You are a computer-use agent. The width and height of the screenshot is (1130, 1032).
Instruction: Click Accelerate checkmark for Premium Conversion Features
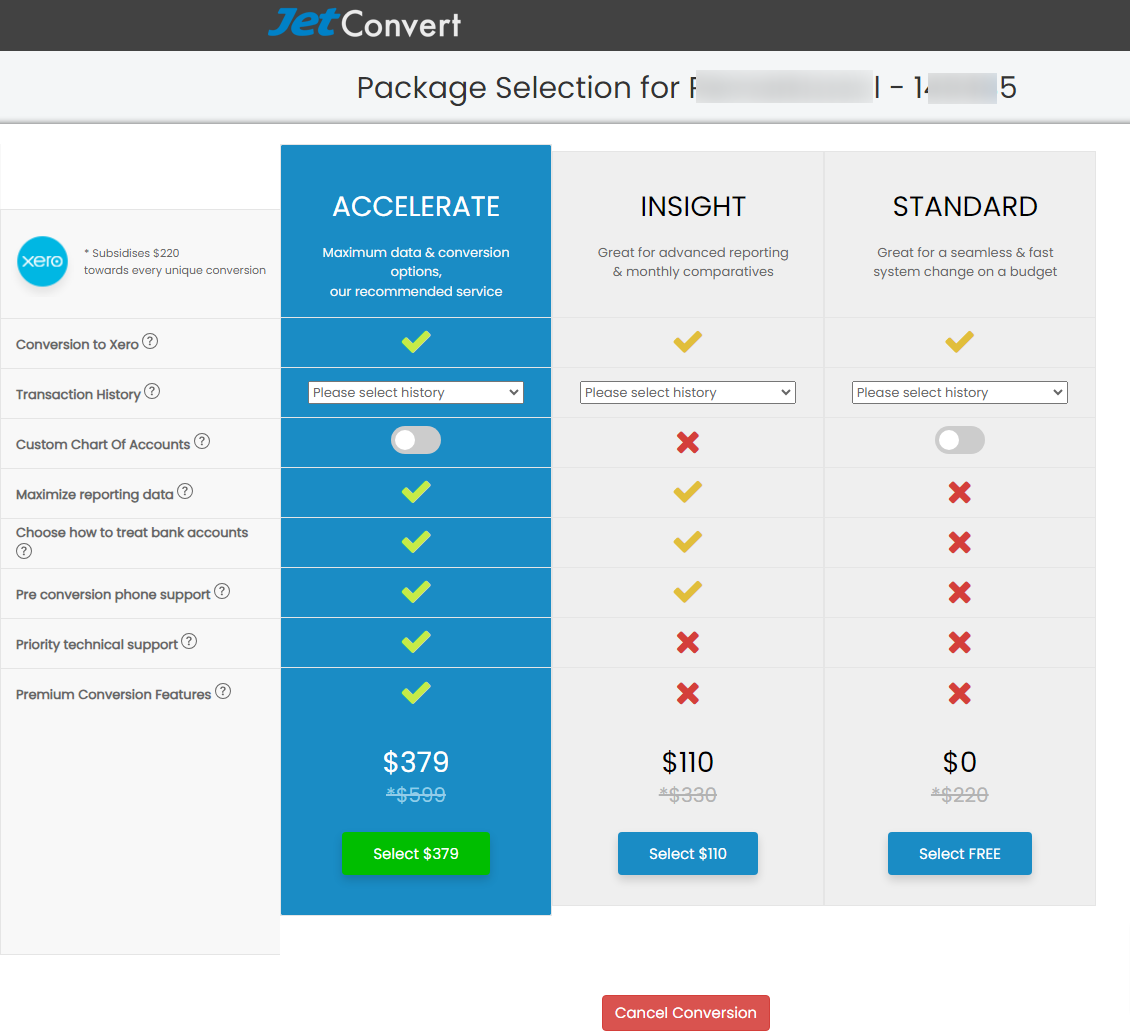coord(416,693)
